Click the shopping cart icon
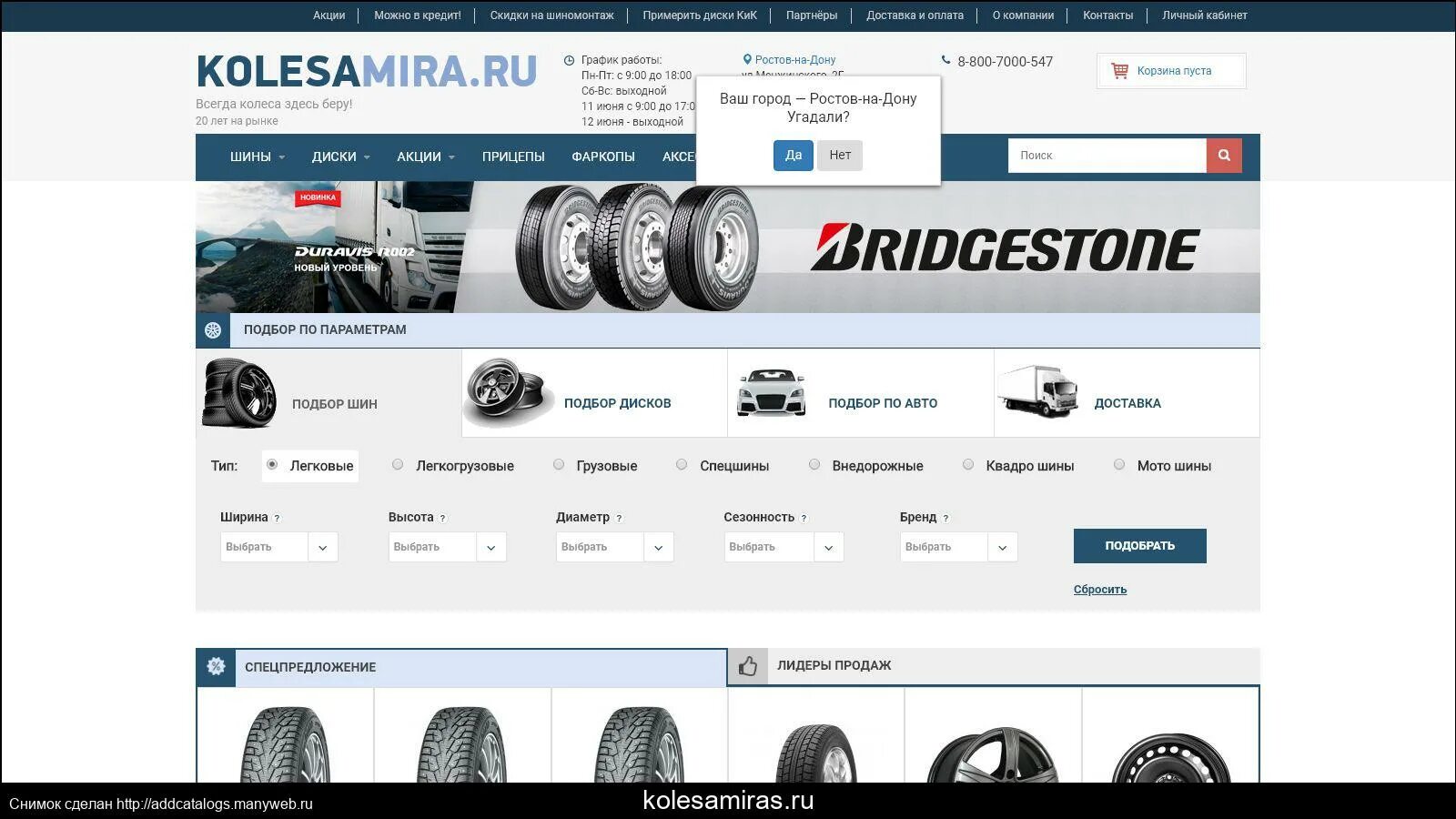This screenshot has height=819, width=1456. (1119, 70)
